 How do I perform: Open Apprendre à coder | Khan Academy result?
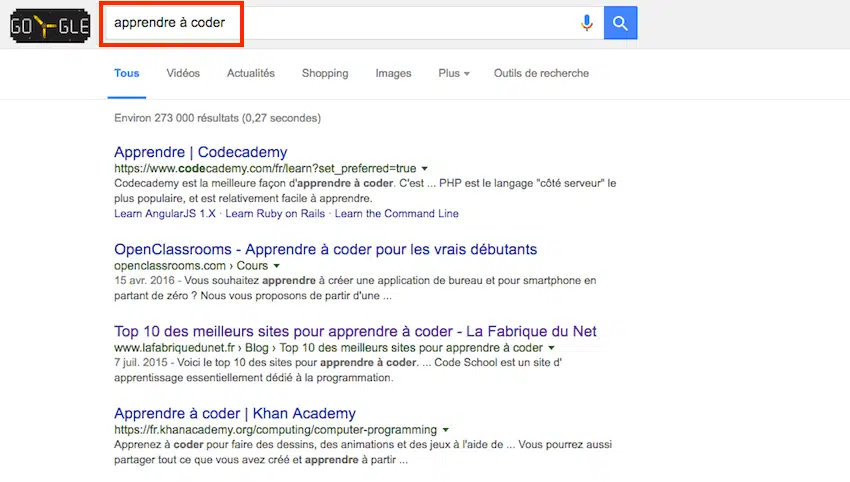(x=234, y=413)
